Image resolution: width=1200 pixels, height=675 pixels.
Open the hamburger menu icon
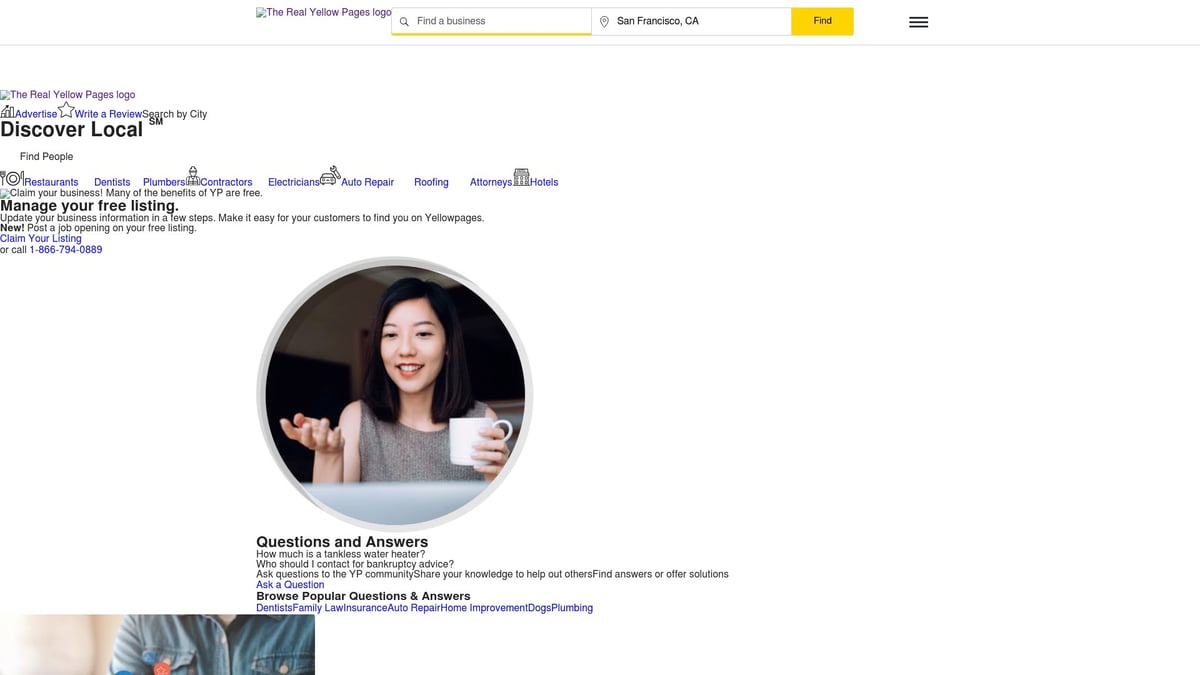point(918,22)
